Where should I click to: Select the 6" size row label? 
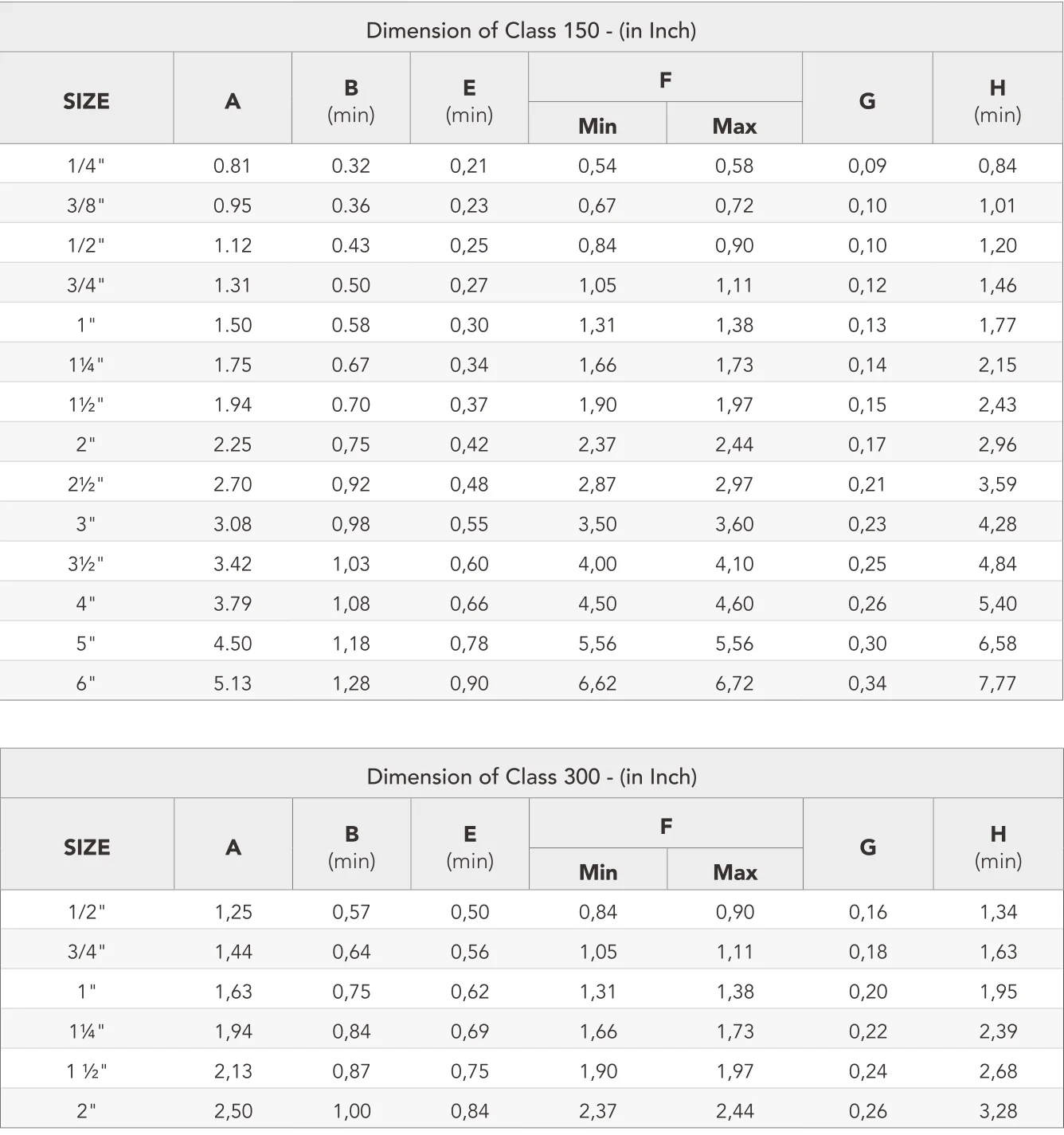(x=86, y=683)
